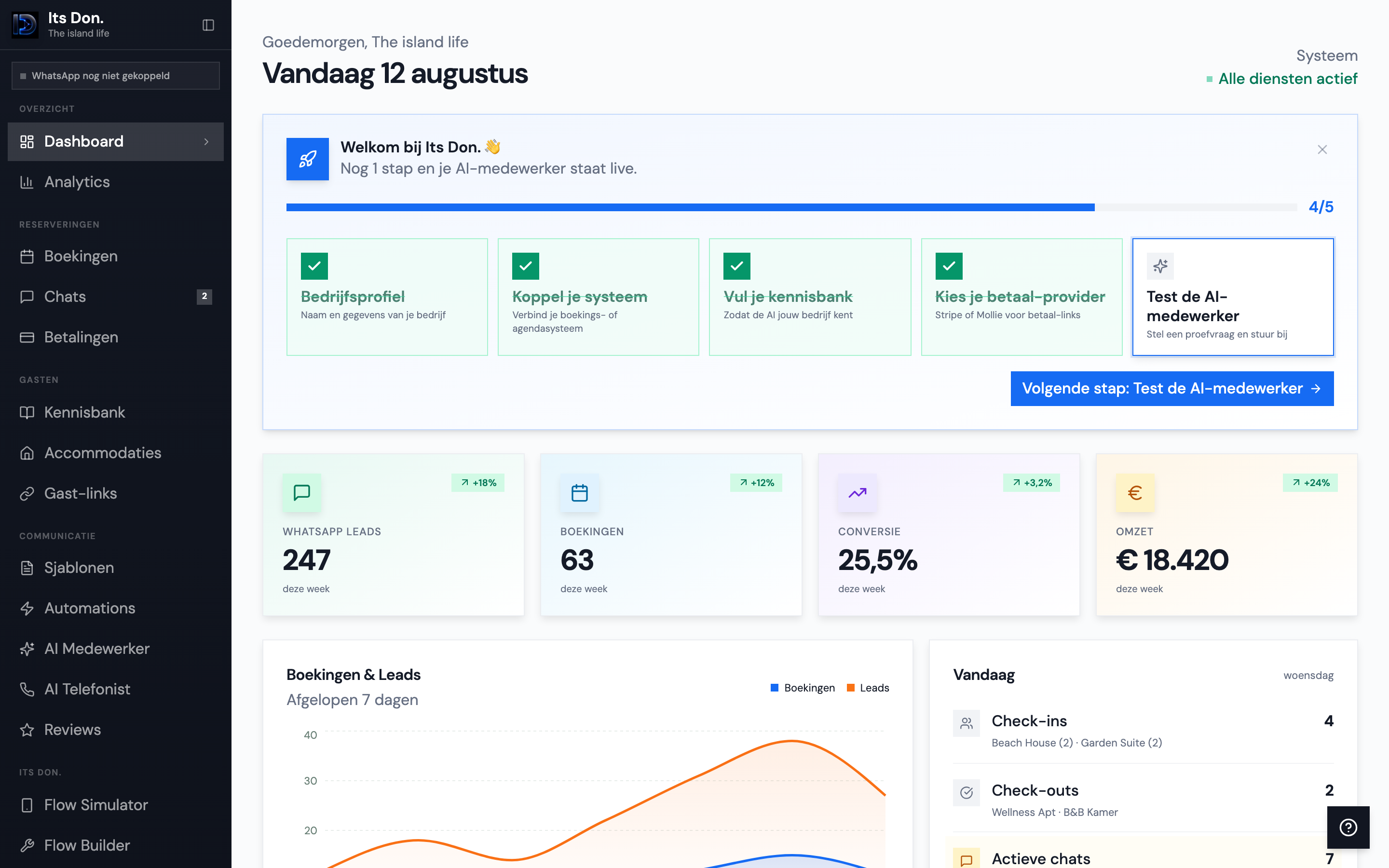Click the AI Medewerker sparkle icon
The width and height of the screenshot is (1389, 868).
27,649
